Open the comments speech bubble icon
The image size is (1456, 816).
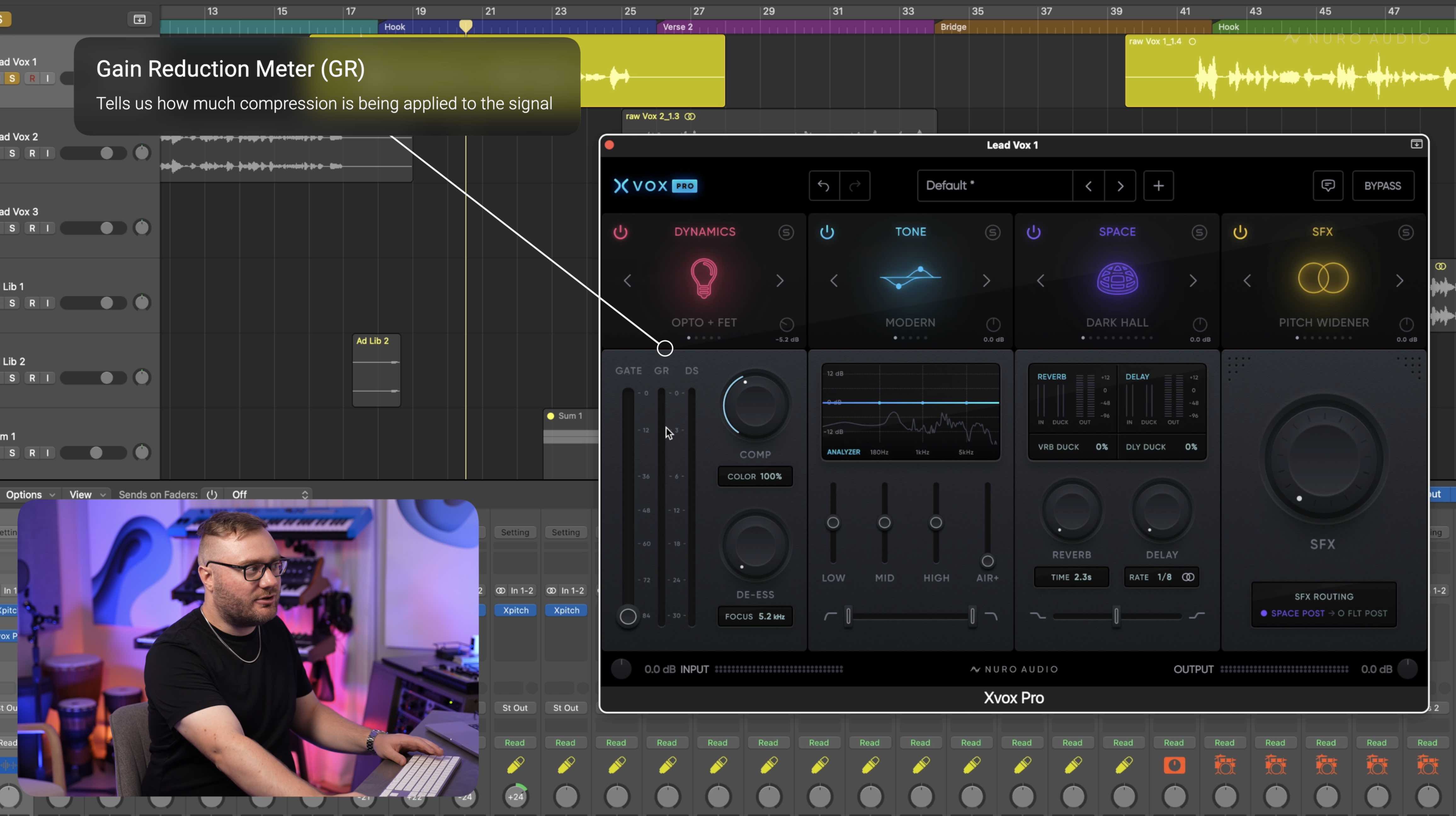click(x=1328, y=186)
